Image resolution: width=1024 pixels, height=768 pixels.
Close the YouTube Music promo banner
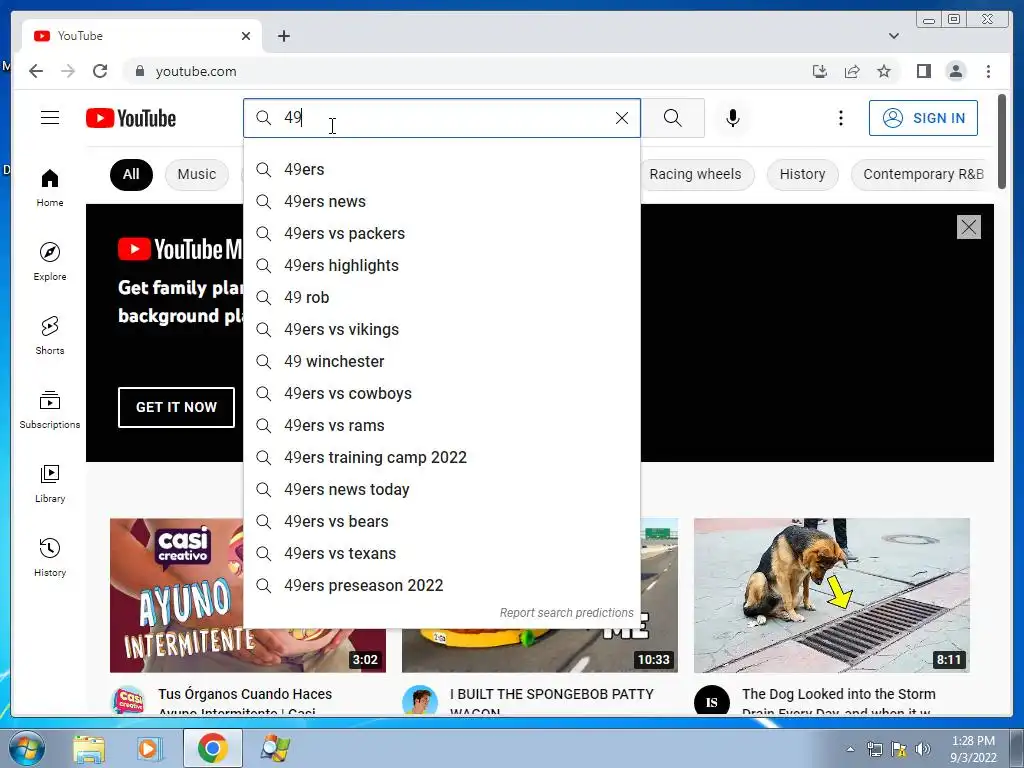pos(968,227)
